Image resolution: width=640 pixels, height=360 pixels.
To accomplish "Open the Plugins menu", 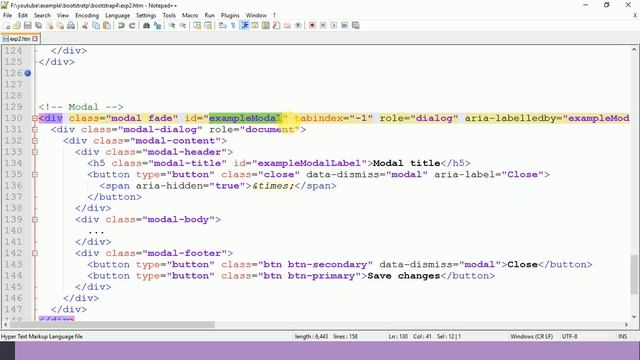I will pos(230,15).
